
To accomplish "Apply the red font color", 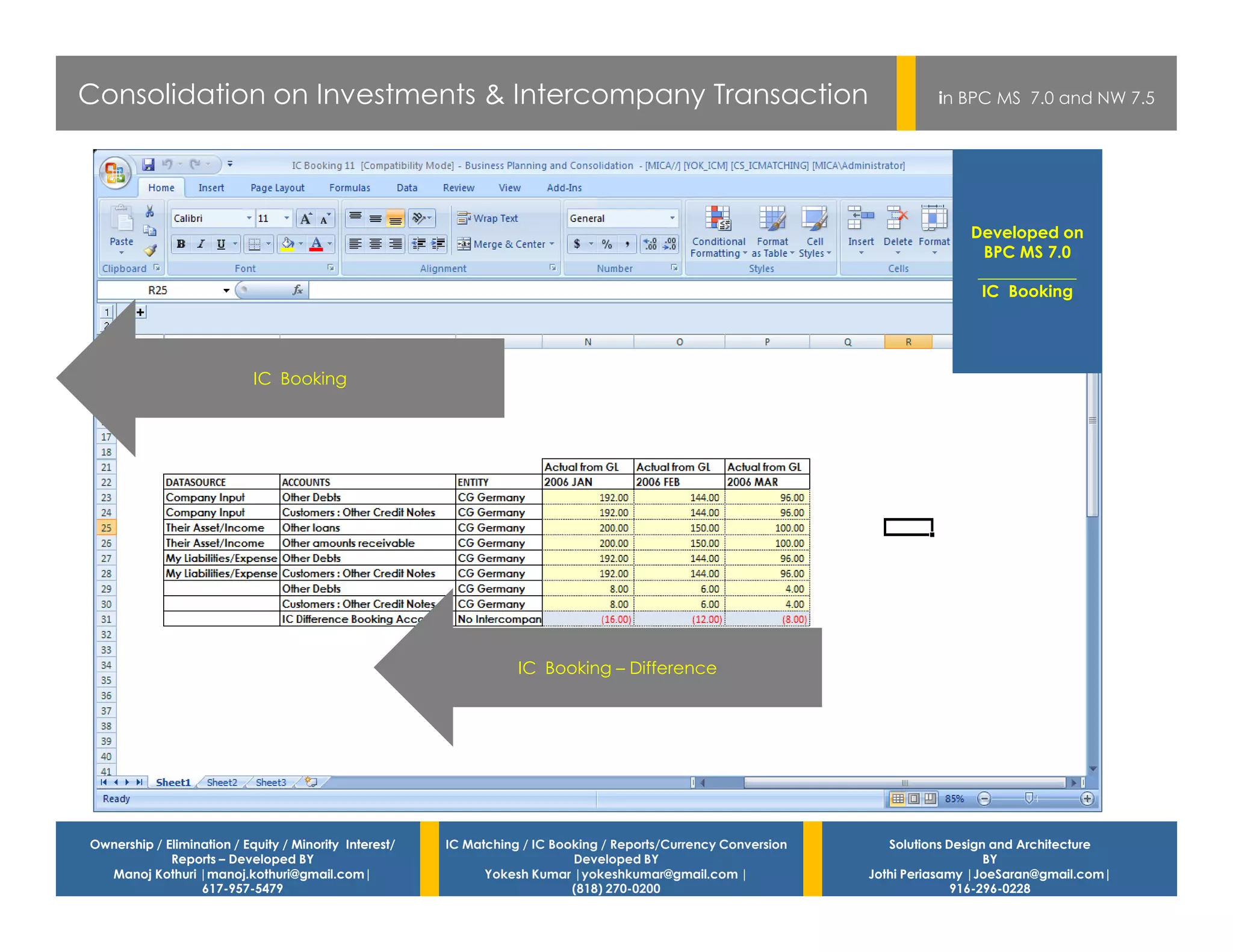I will [316, 244].
